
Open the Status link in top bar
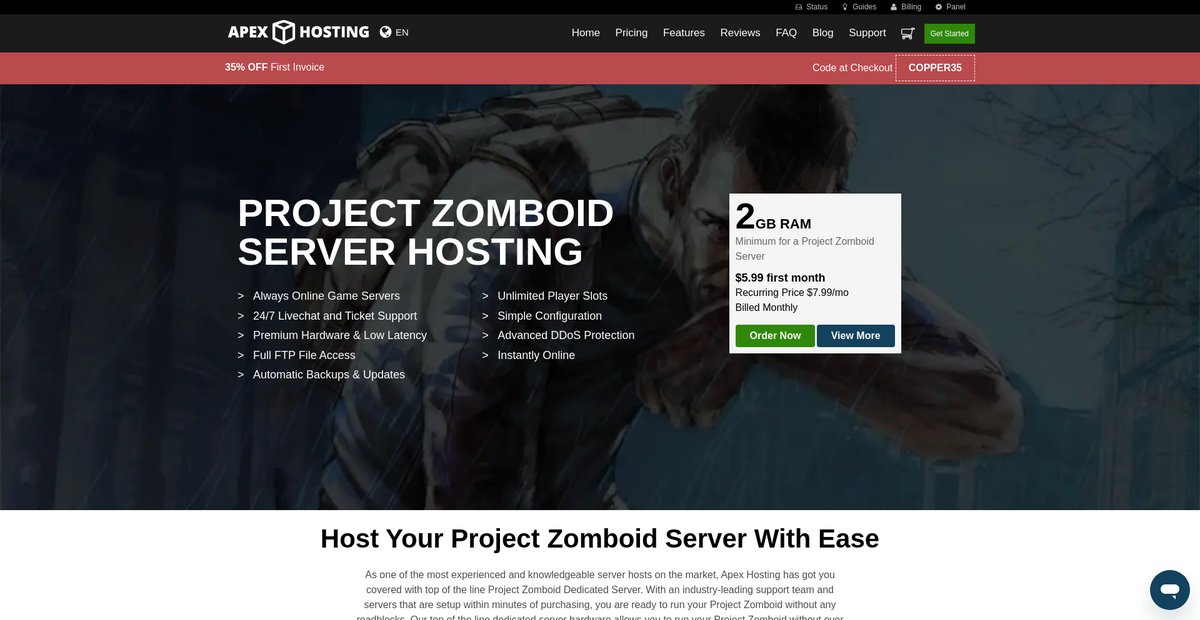[811, 7]
